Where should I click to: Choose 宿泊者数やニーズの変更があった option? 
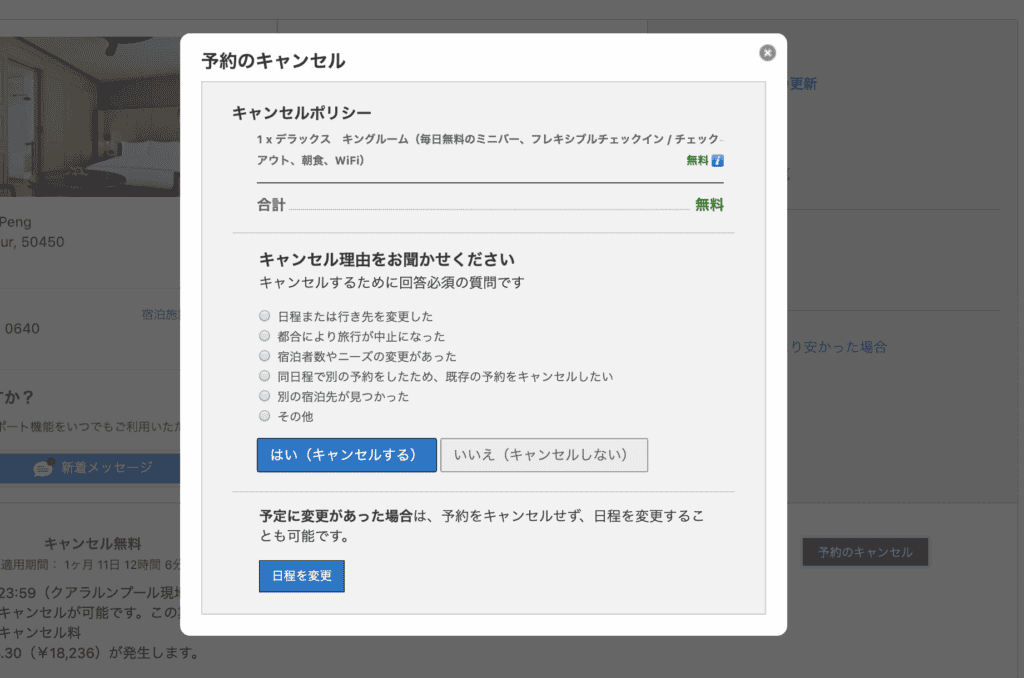tap(264, 355)
